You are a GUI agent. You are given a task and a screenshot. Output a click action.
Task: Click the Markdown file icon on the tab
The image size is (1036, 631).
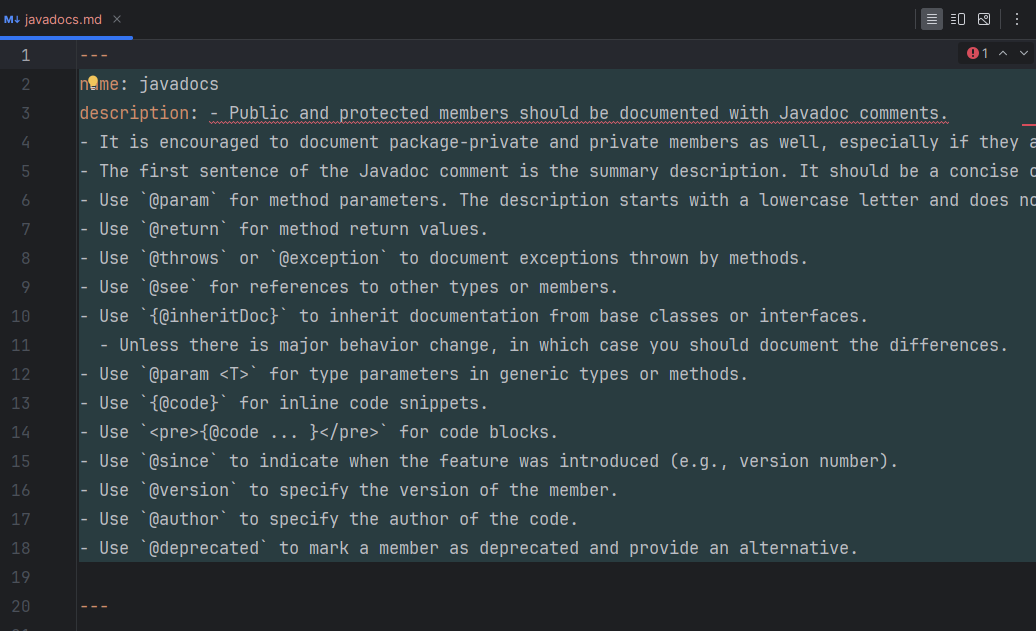point(11,19)
